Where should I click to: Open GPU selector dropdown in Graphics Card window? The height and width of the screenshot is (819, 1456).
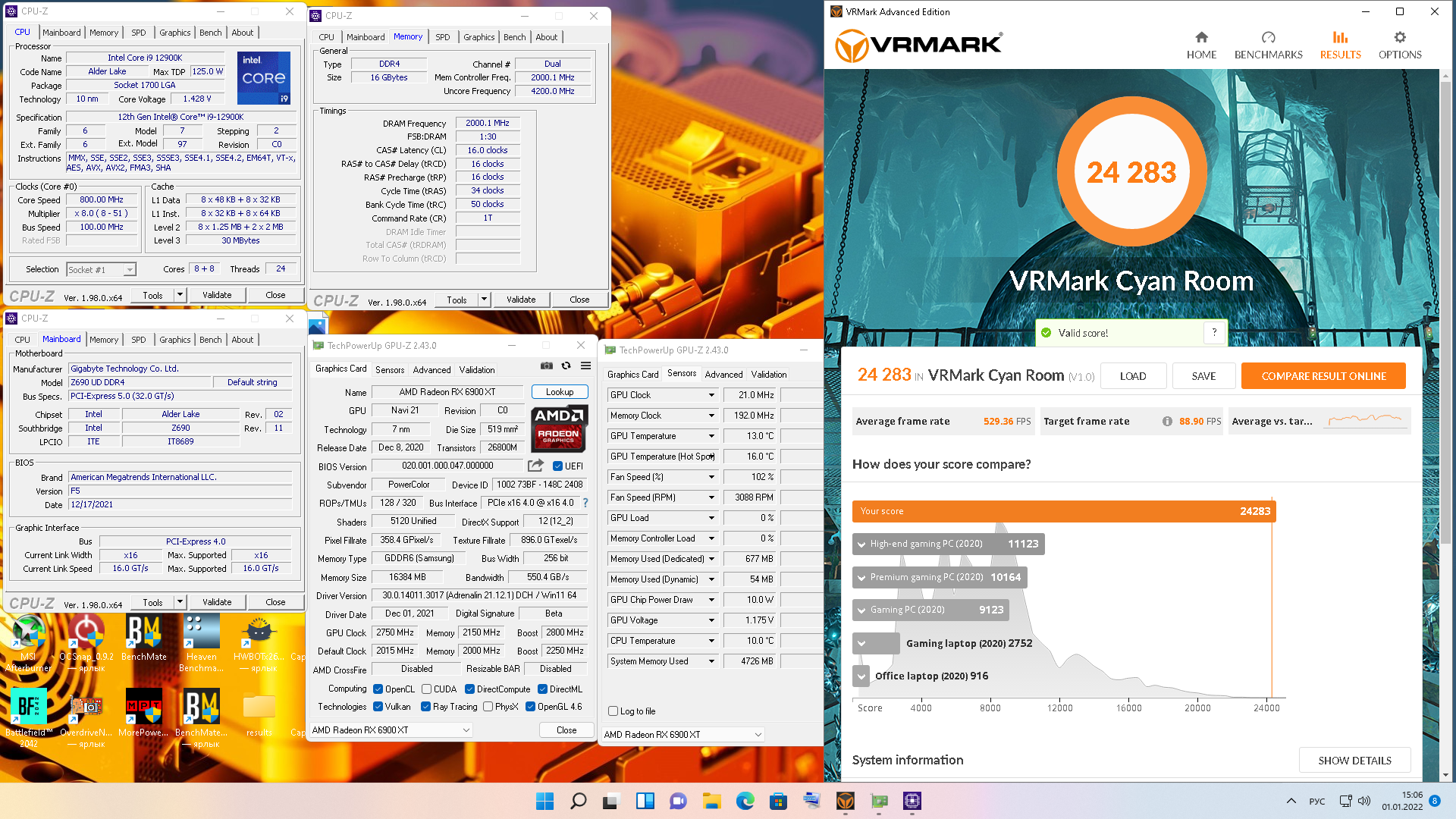tap(391, 730)
